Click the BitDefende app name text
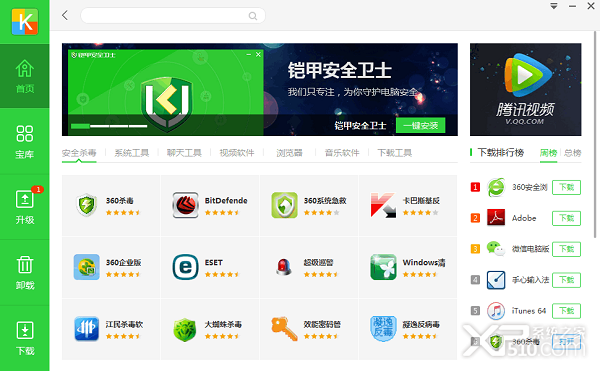 point(226,200)
